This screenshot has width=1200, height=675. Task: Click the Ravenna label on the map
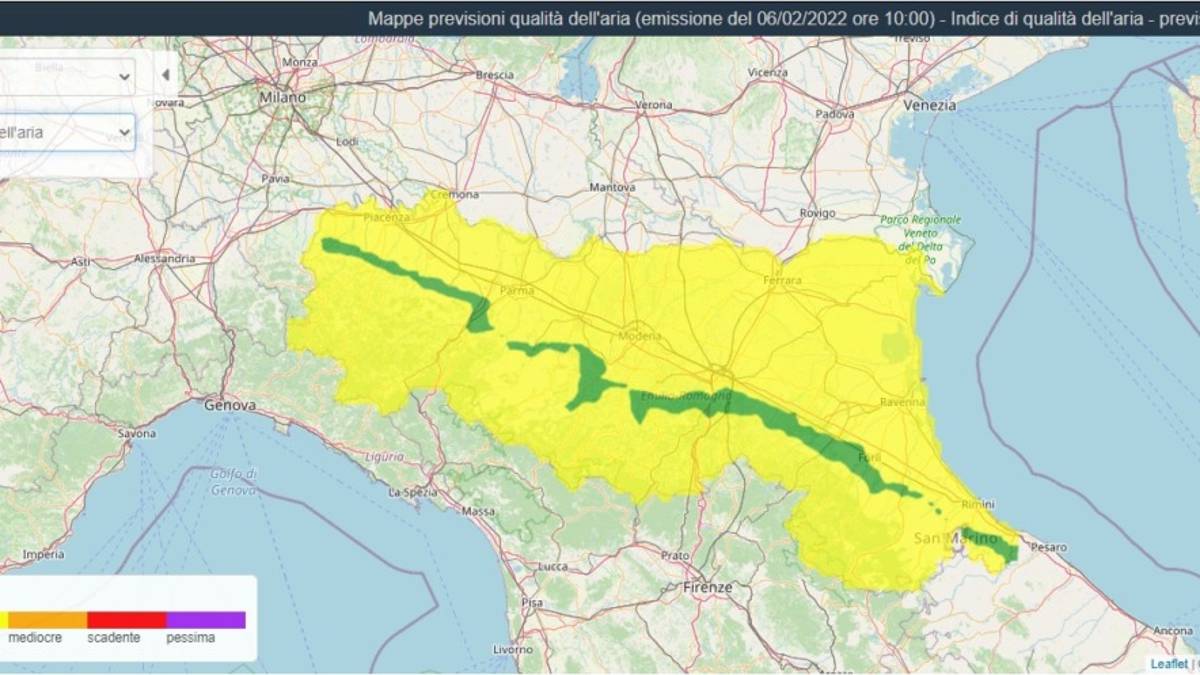[x=903, y=402]
